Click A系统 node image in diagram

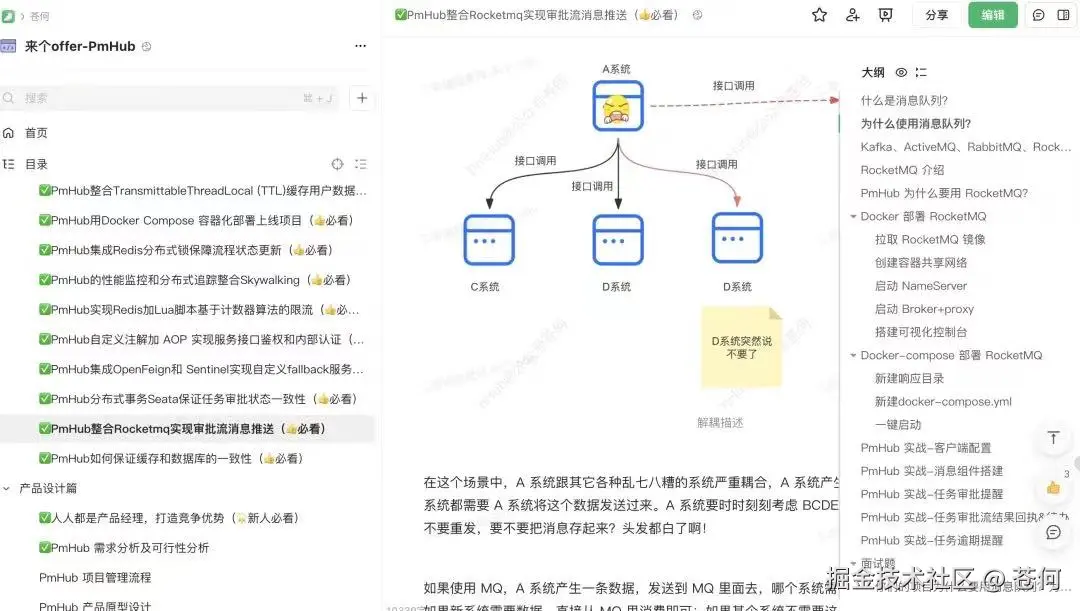pos(618,106)
